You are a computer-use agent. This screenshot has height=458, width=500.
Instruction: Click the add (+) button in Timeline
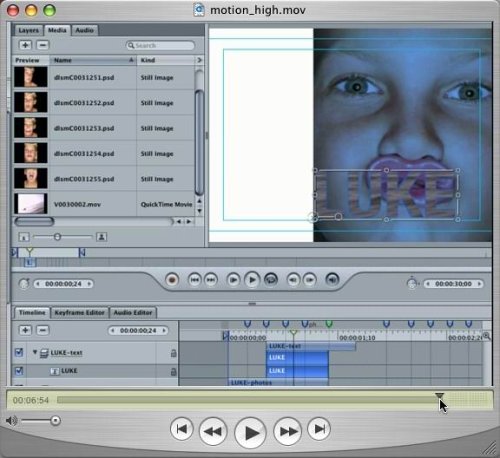point(25,330)
